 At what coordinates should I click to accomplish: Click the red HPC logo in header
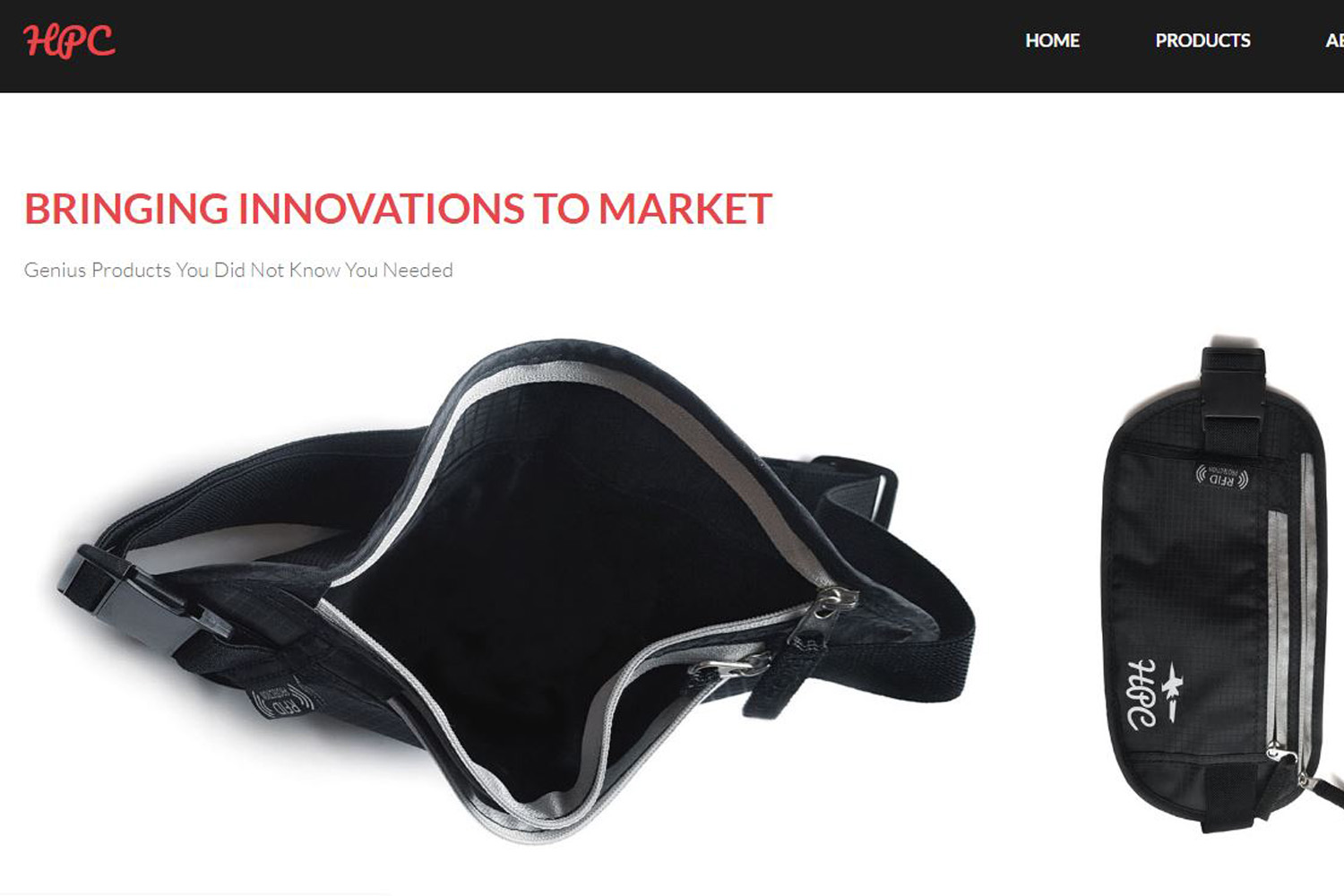tap(69, 41)
